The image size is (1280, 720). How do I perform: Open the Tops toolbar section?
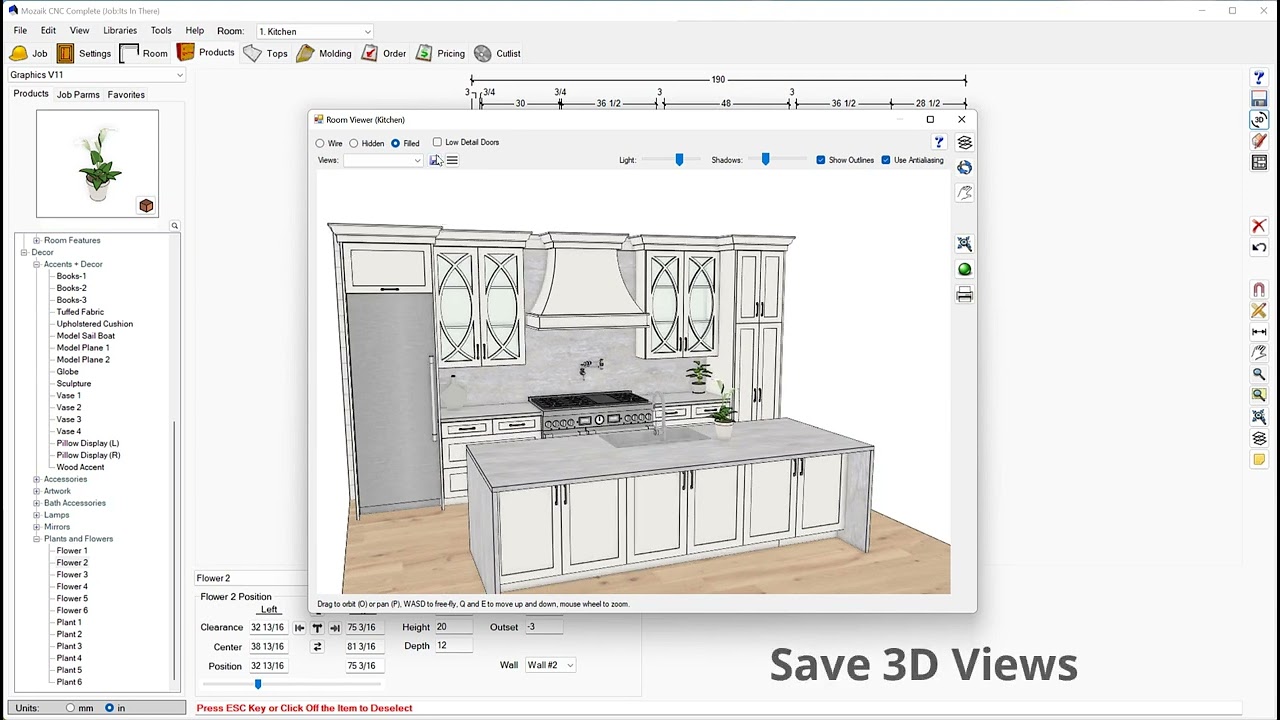[265, 53]
